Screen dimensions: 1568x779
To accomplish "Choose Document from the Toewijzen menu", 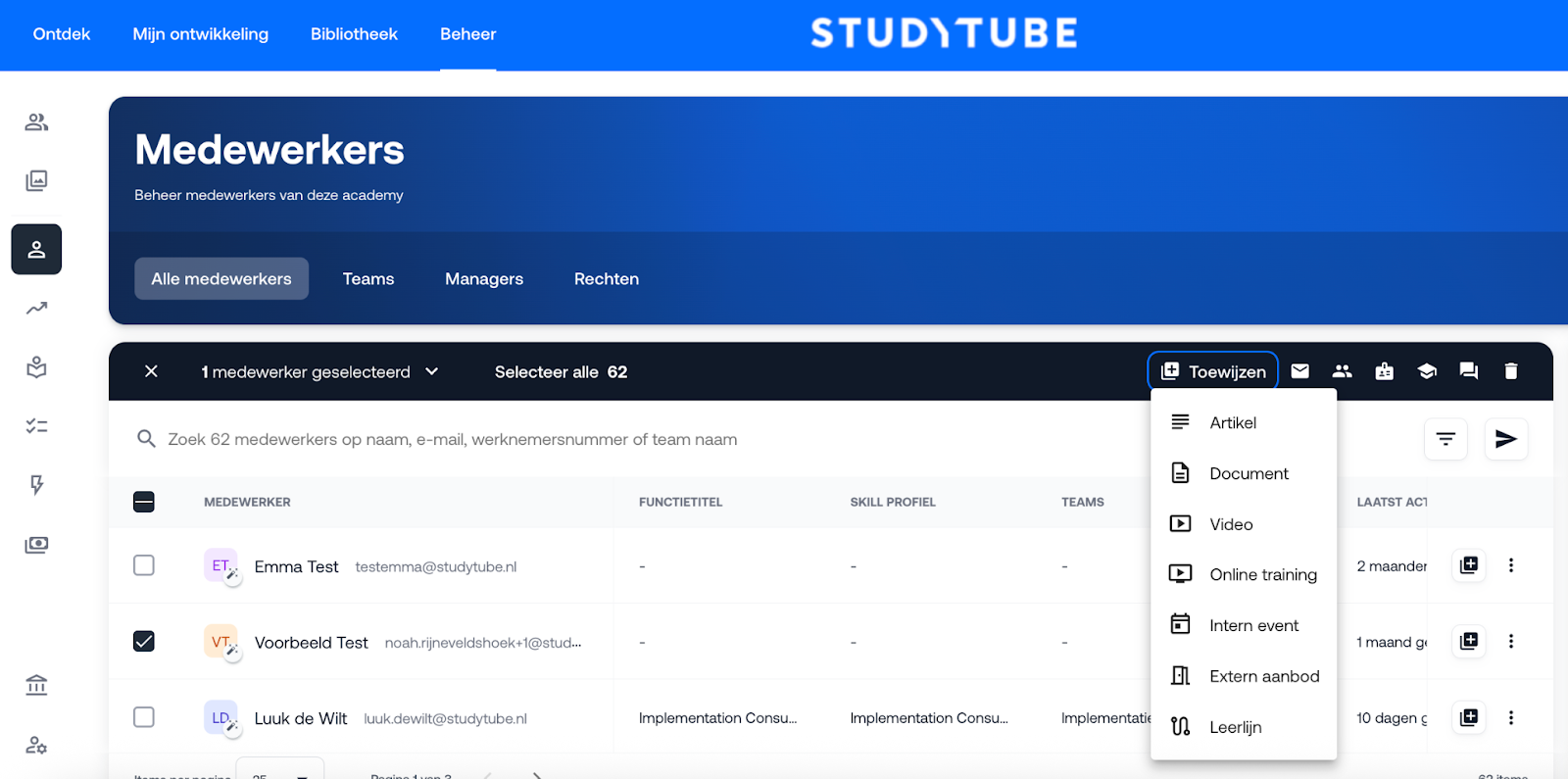I will point(1244,473).
